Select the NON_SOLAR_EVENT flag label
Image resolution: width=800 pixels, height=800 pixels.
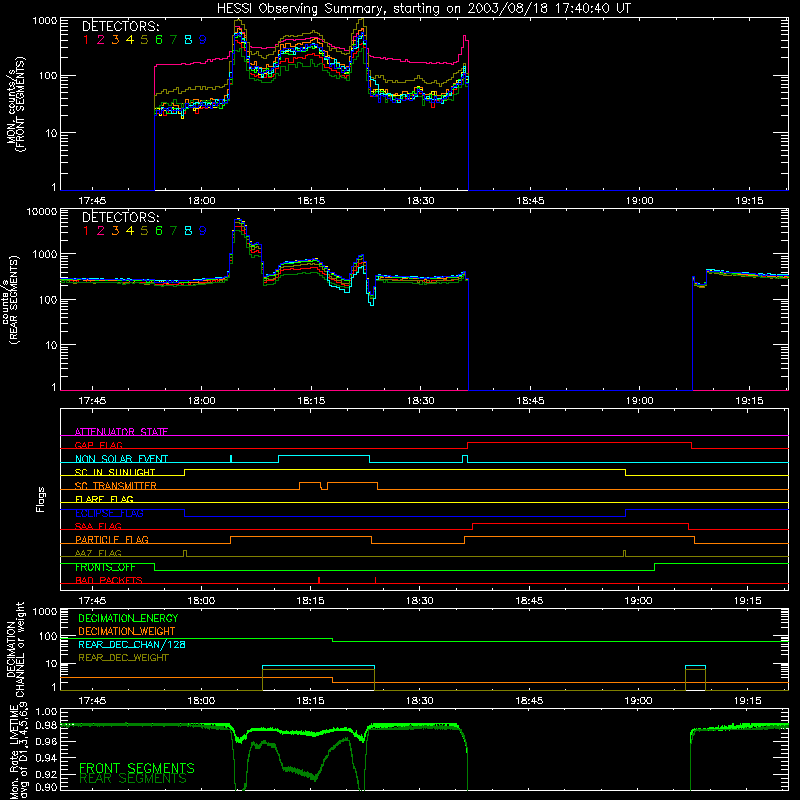tap(121, 459)
